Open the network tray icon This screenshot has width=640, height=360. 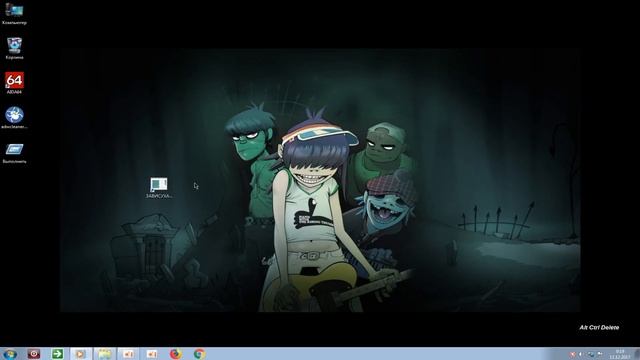pos(591,354)
